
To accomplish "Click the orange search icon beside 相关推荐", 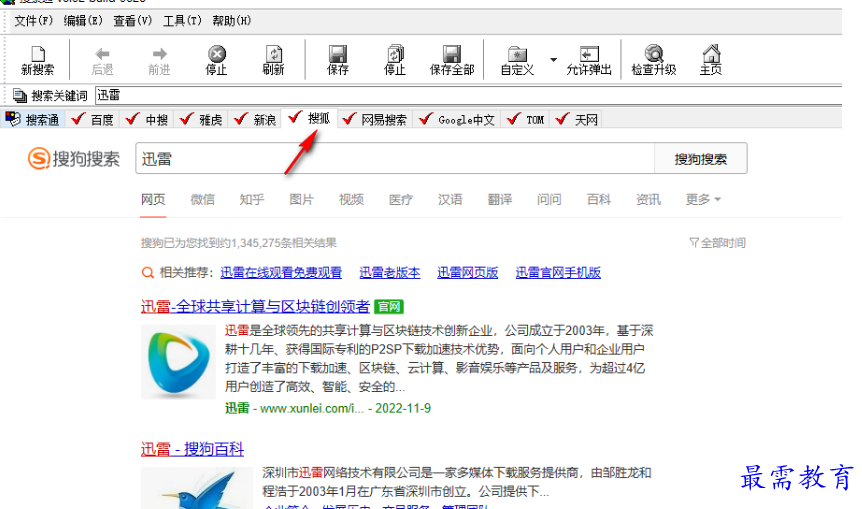I will coord(148,273).
